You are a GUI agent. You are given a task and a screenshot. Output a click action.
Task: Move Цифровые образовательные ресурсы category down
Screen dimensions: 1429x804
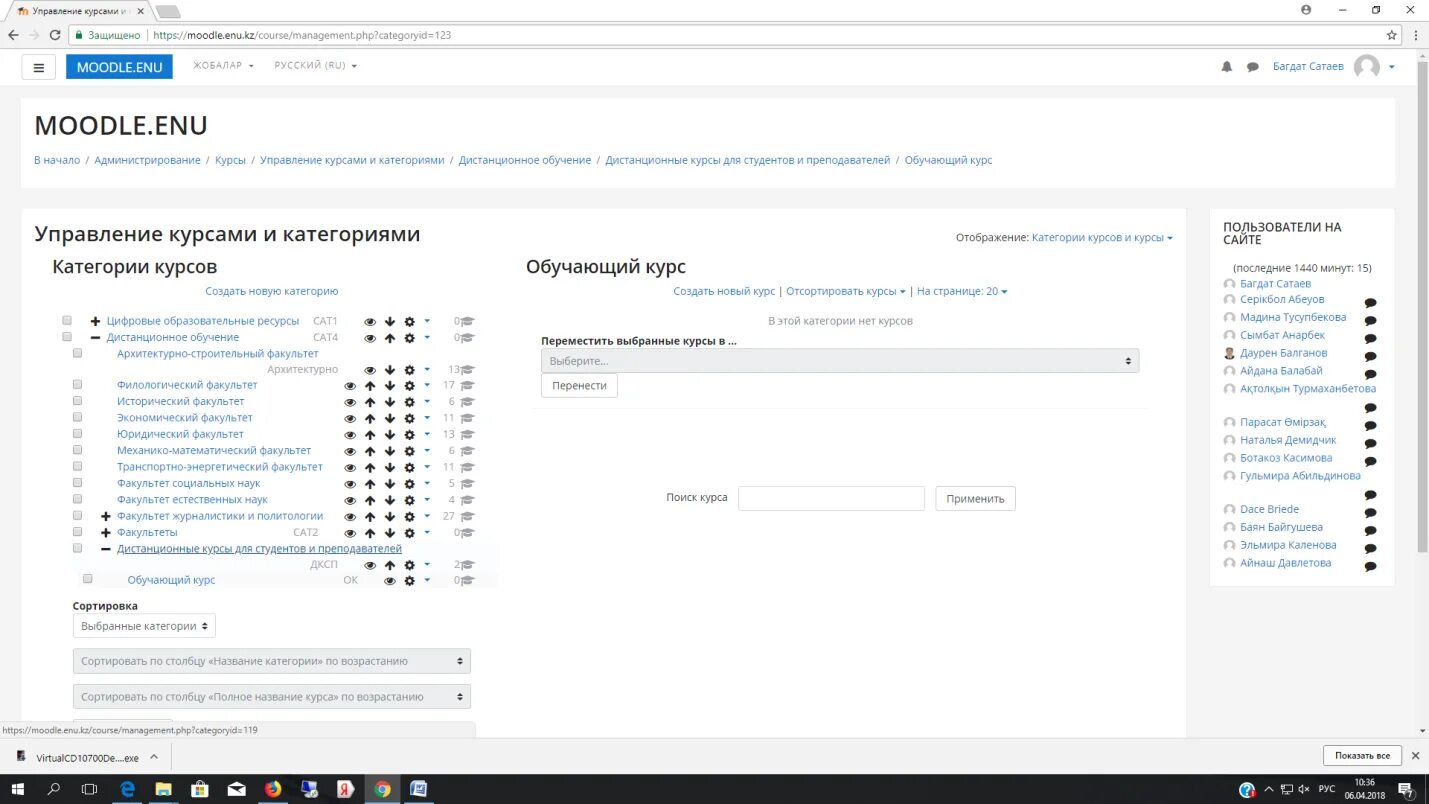(390, 322)
